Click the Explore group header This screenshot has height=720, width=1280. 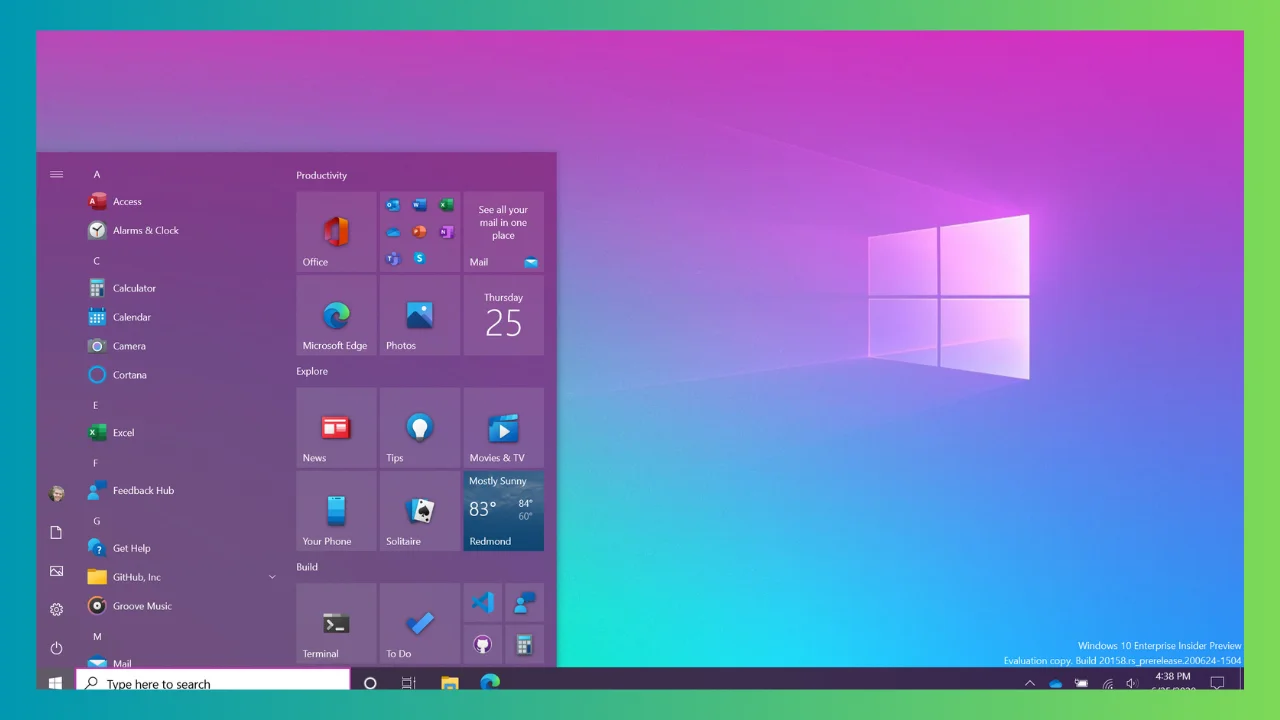[312, 371]
